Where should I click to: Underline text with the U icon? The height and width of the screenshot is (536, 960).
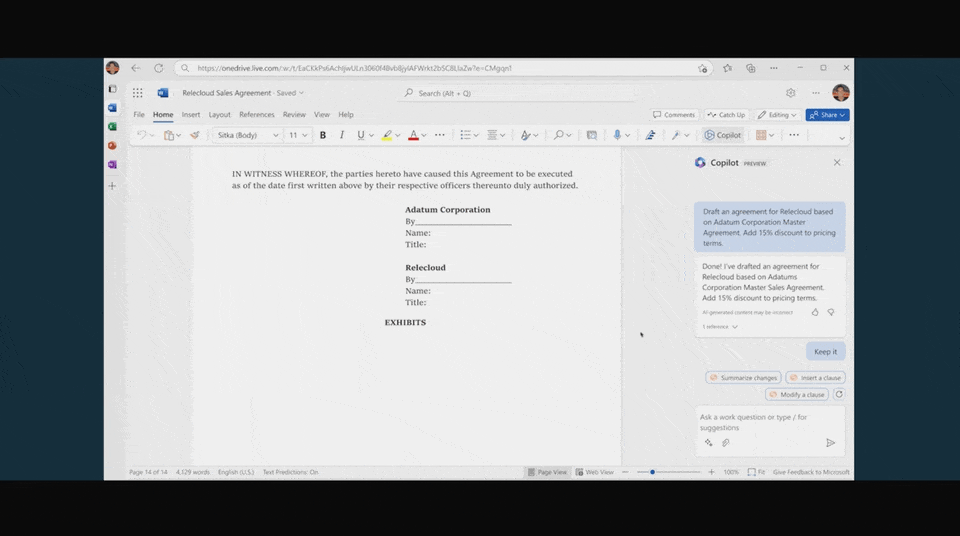point(361,135)
